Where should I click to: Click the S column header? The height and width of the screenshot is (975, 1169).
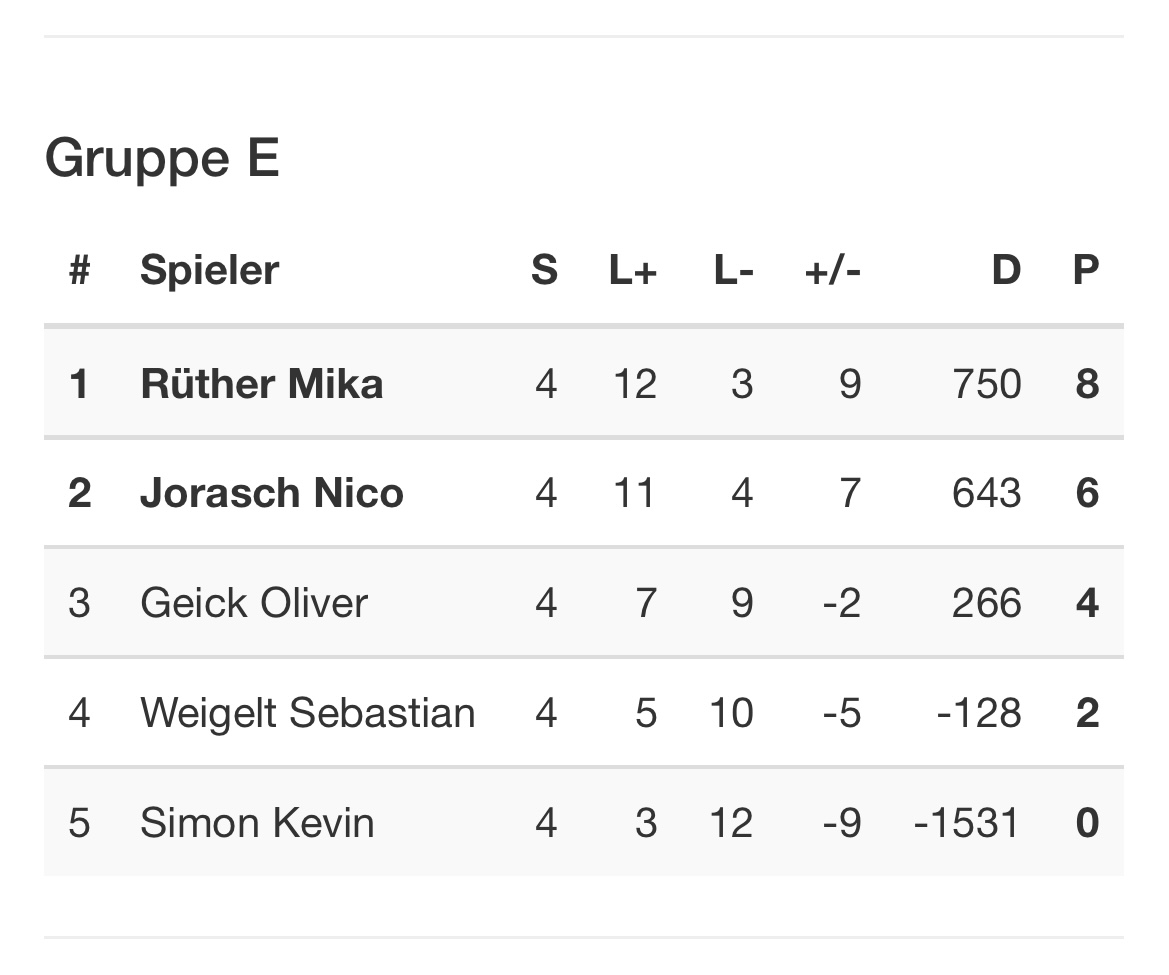coord(544,270)
